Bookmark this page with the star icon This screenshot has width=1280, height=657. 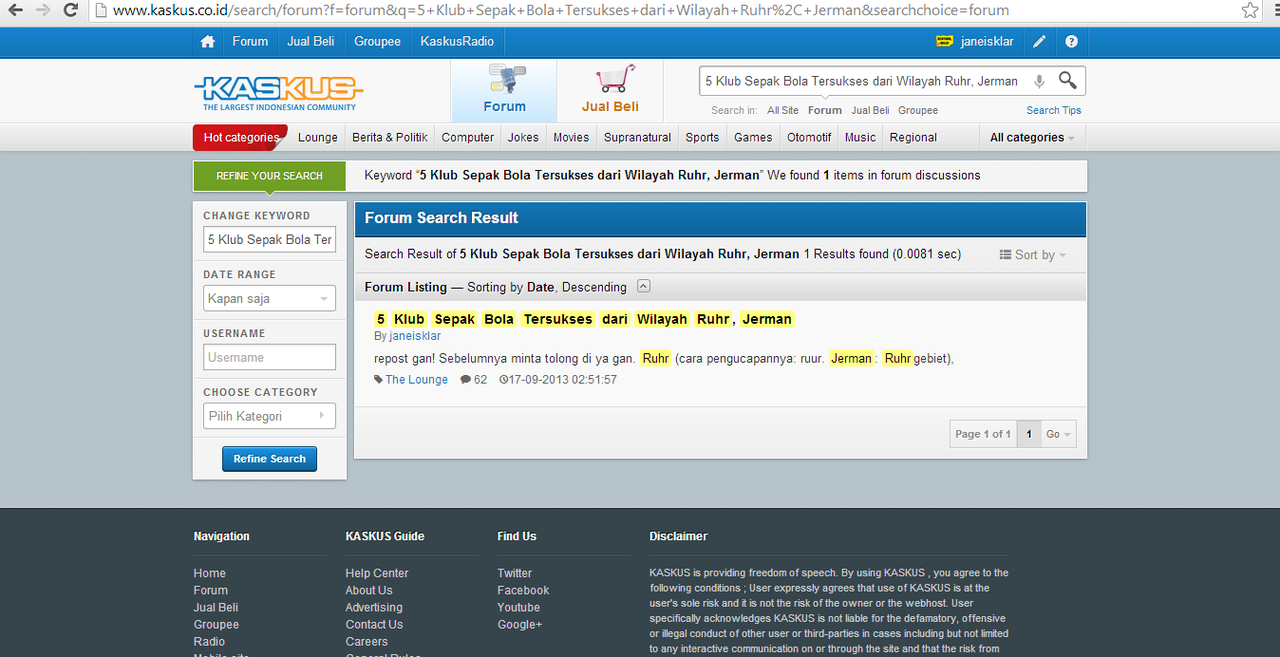click(1250, 10)
